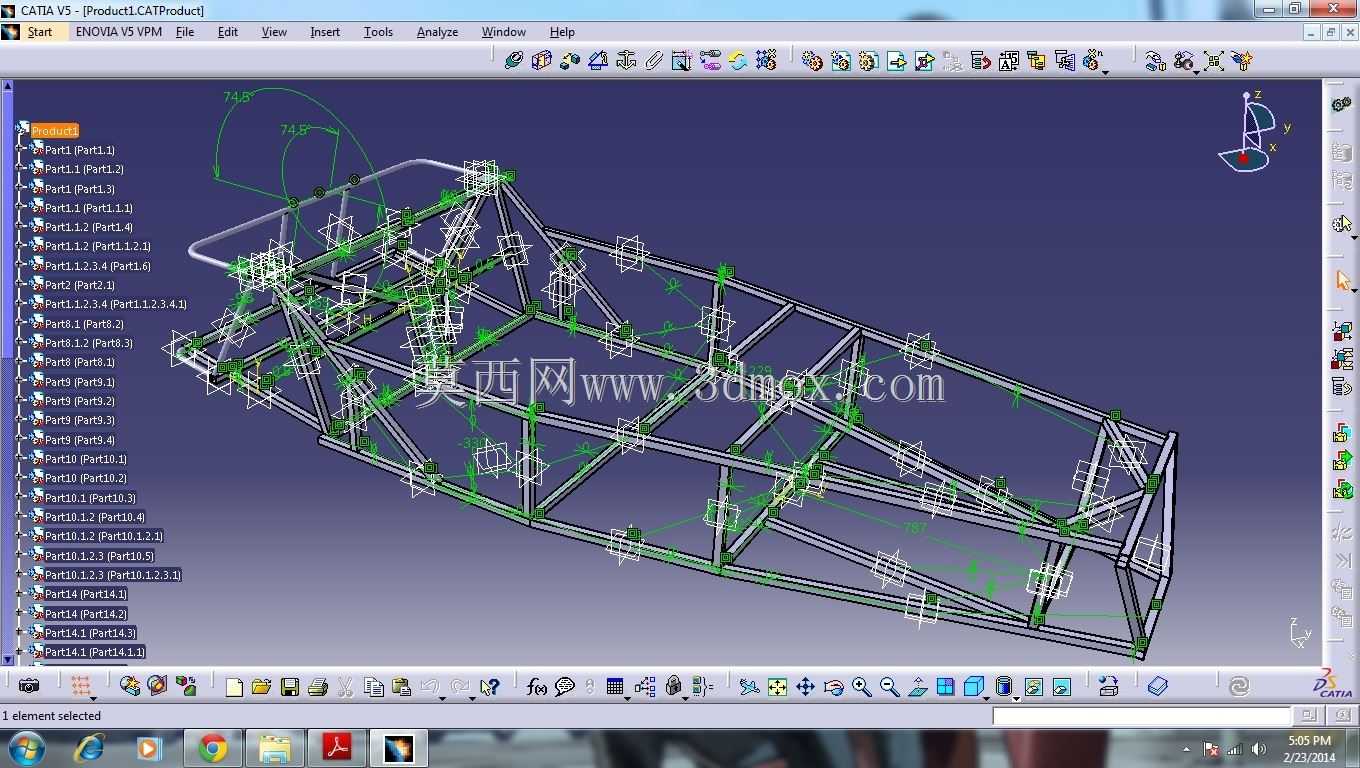Select the Rotate view tool
Viewport: 1360px width, 768px height.
[833, 687]
